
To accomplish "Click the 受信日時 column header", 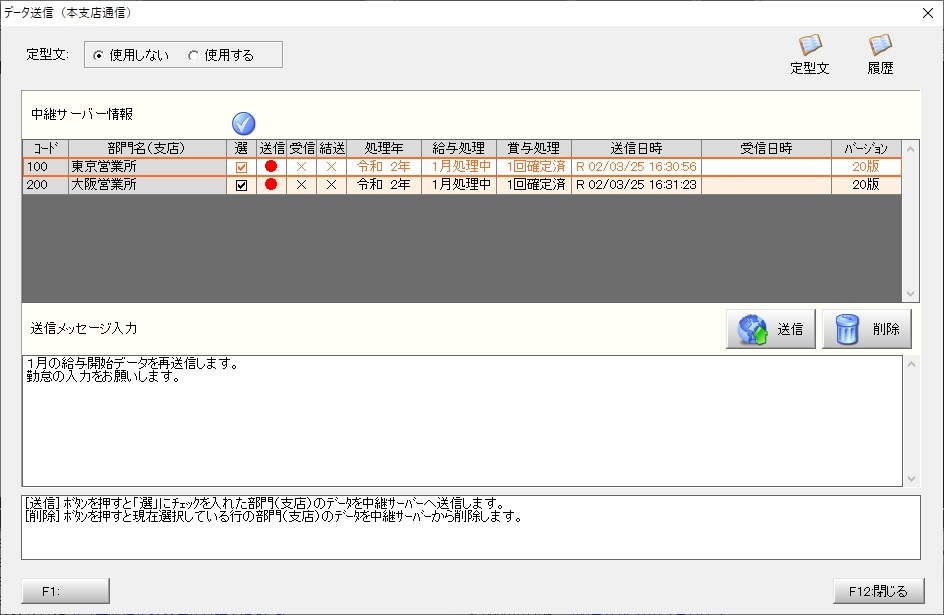I will click(766, 148).
